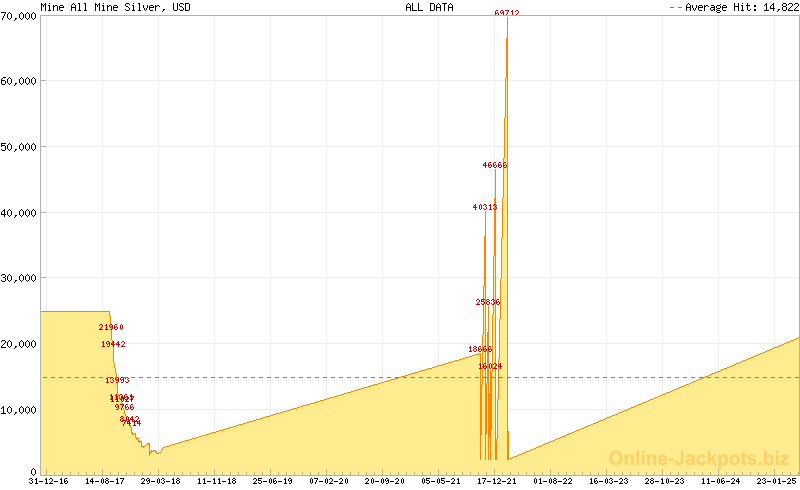Image resolution: width=800 pixels, height=490 pixels.
Task: Click the 40313 spike label
Action: click(x=485, y=207)
